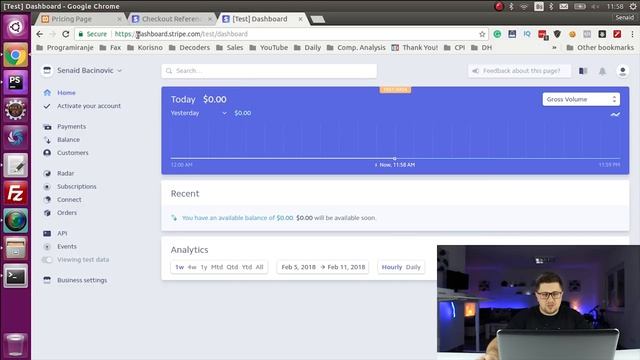Open Feedback about this page

519,71
